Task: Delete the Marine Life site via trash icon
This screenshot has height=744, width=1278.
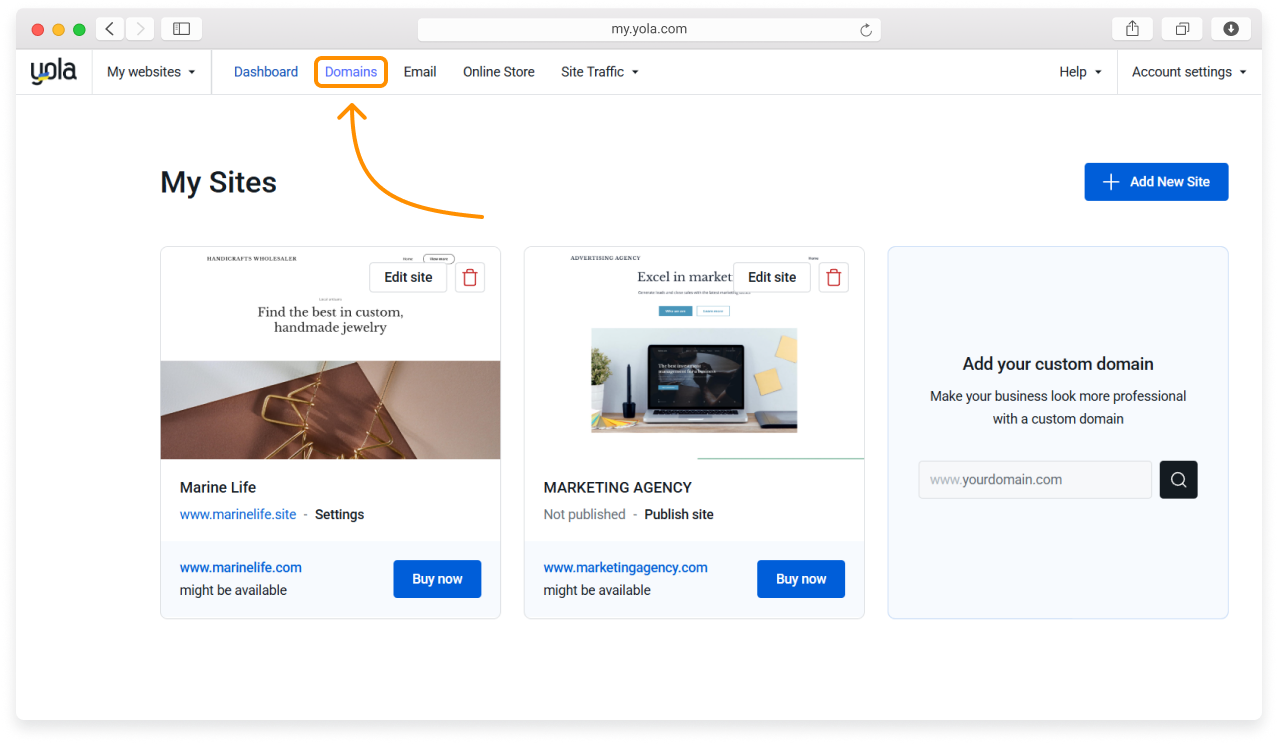Action: (x=470, y=277)
